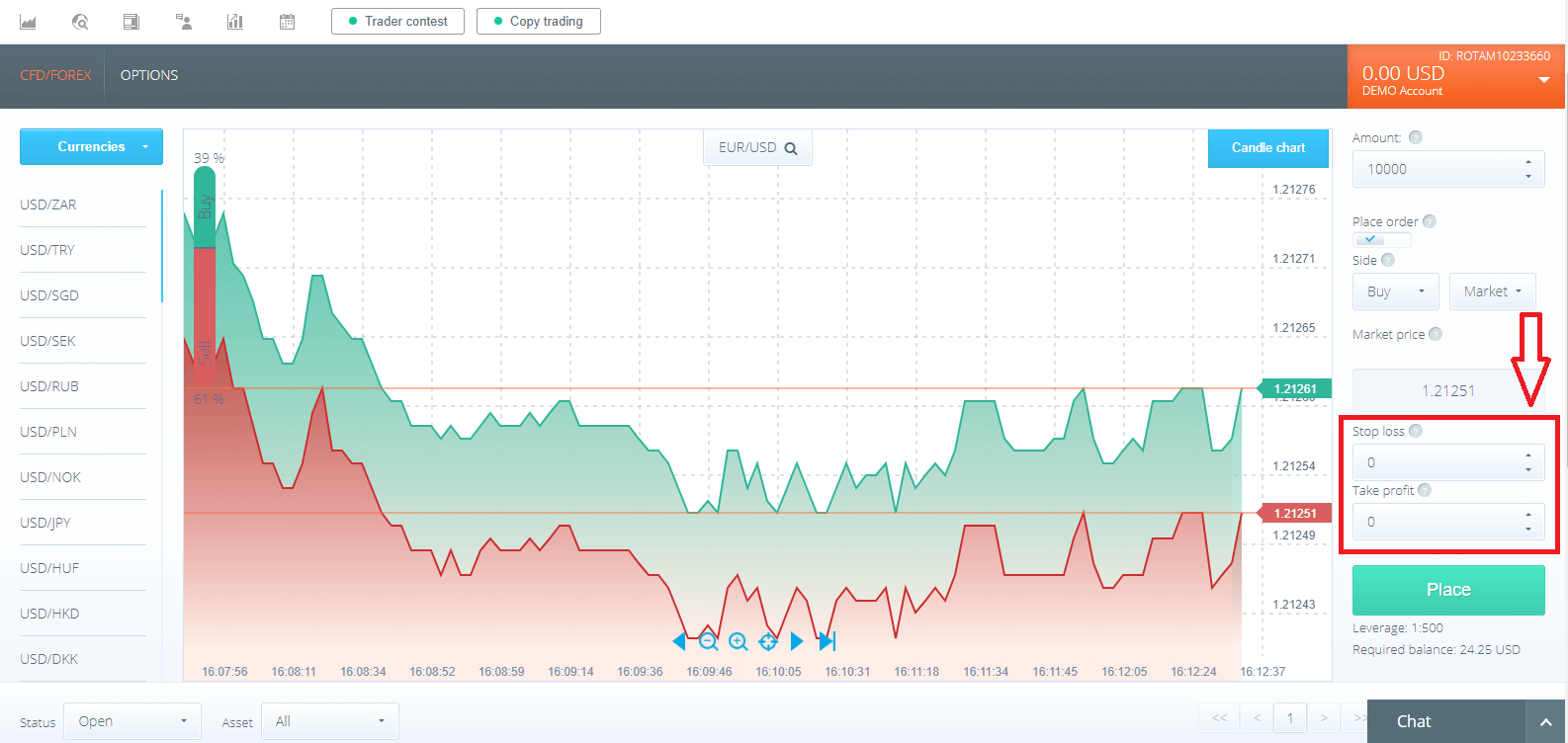Viewport: 1568px width, 743px height.
Task: Open the Asset All dropdown
Action: click(330, 721)
